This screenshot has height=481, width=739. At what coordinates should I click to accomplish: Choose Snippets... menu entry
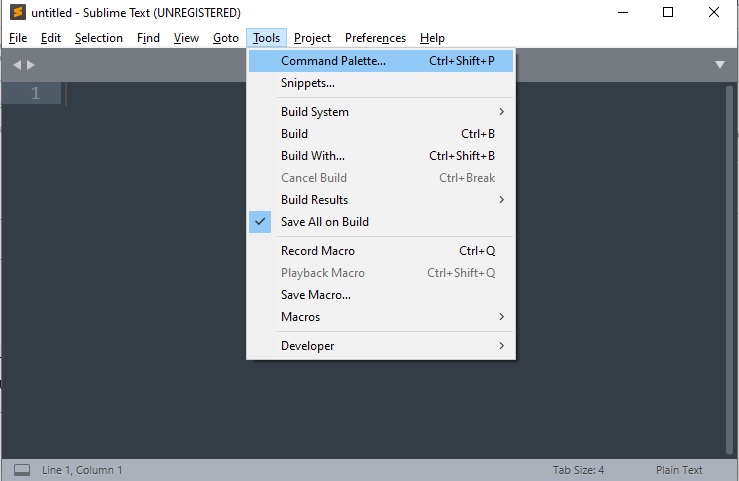click(x=308, y=83)
